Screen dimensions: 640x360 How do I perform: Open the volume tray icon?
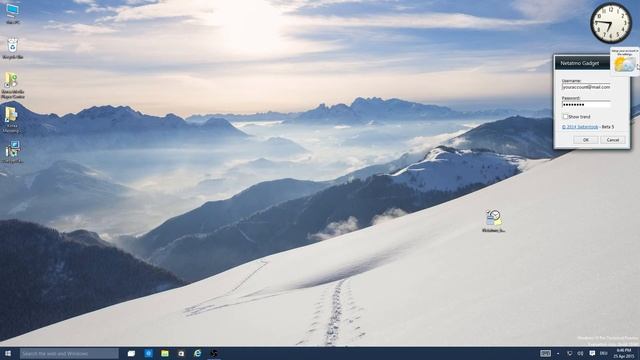[580, 353]
